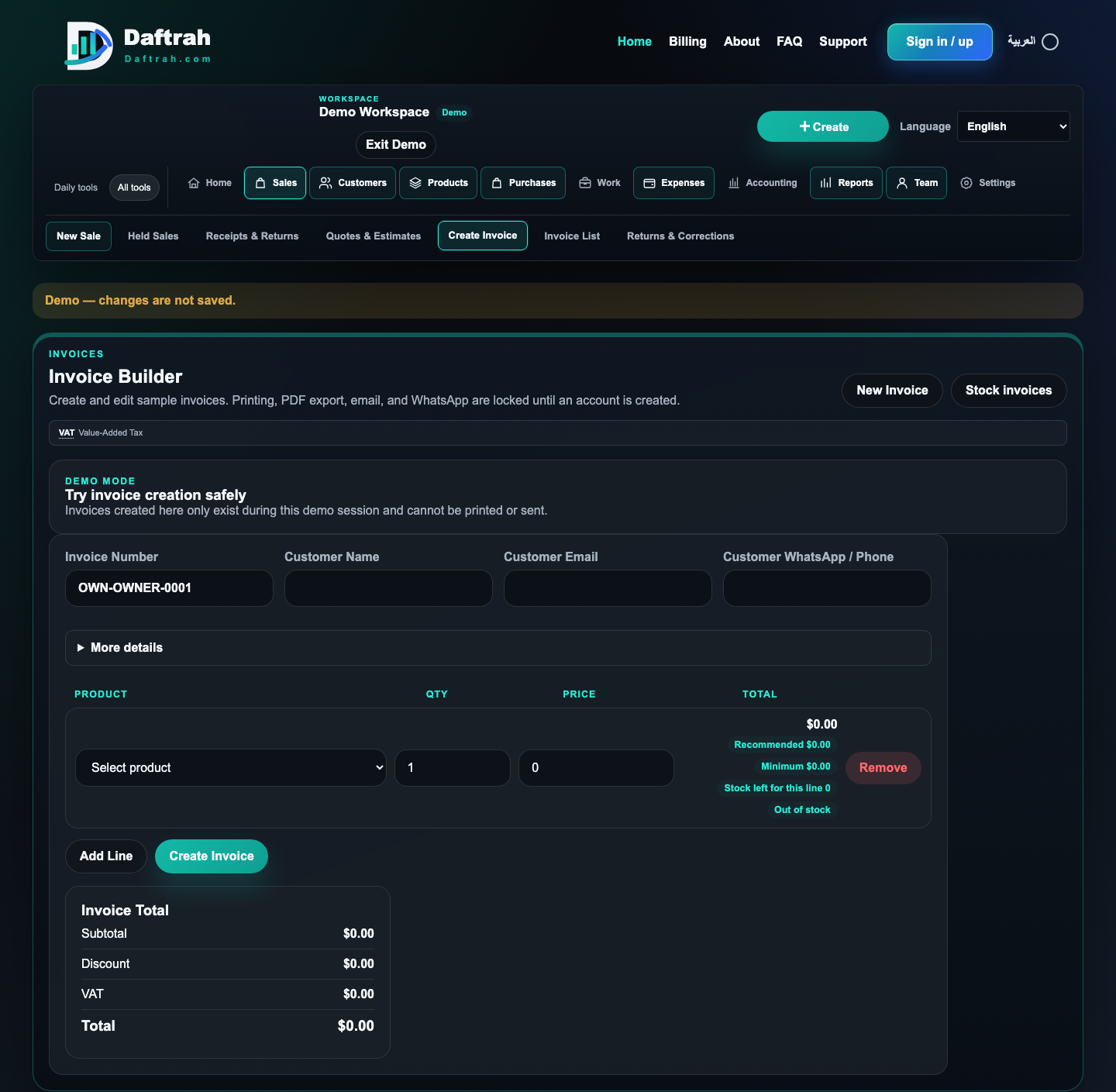Open the Billing link in top navigation
The image size is (1116, 1092).
pos(688,42)
